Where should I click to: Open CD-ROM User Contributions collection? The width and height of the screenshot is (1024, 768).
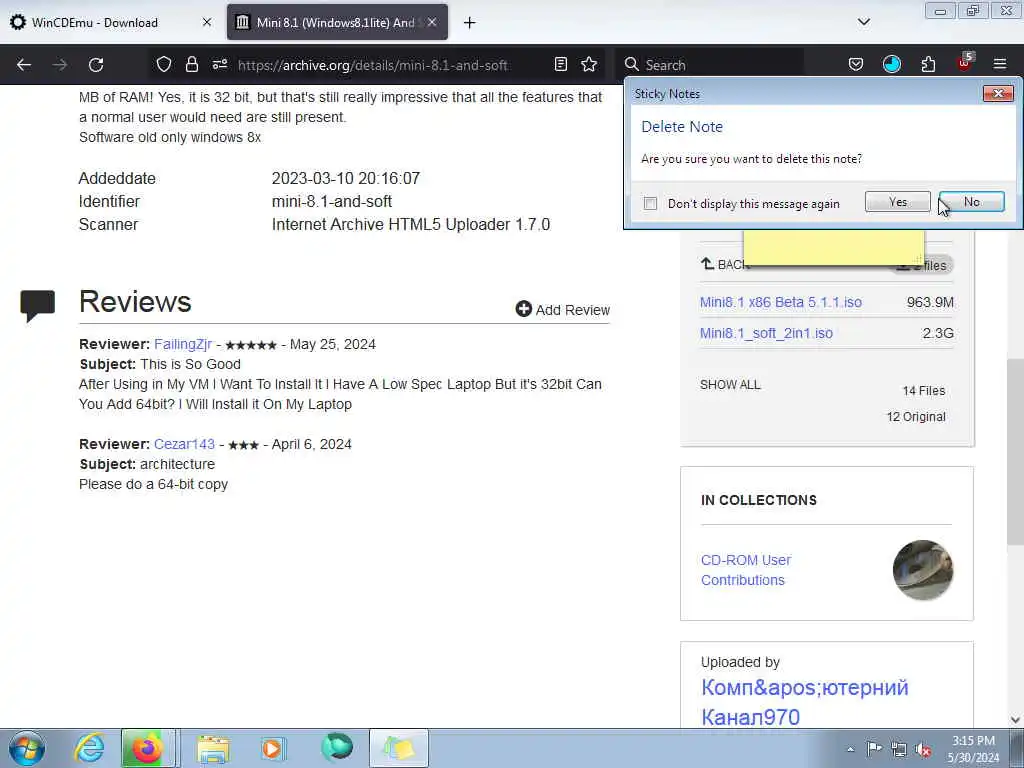(746, 570)
